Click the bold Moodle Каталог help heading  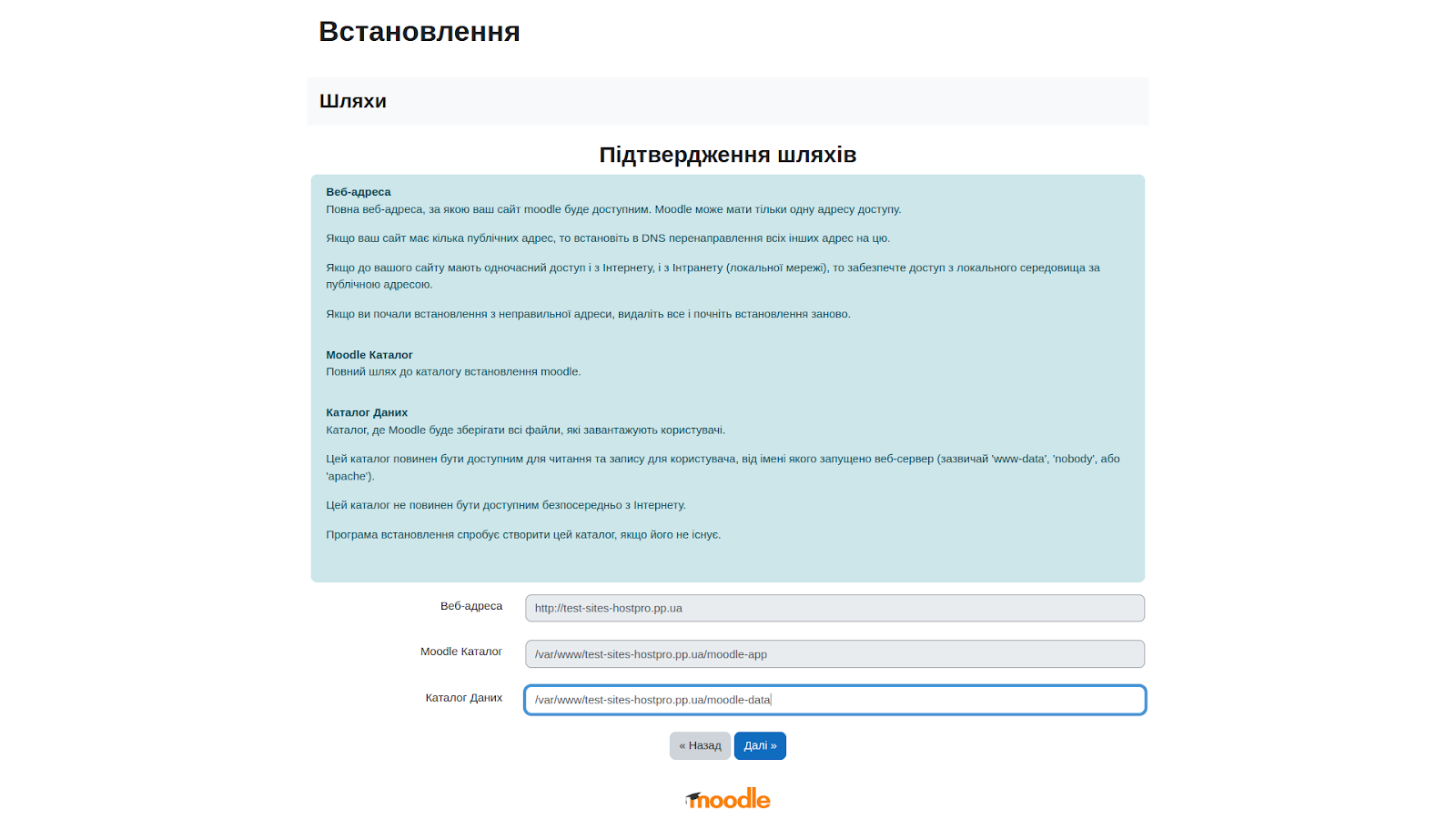coord(369,355)
